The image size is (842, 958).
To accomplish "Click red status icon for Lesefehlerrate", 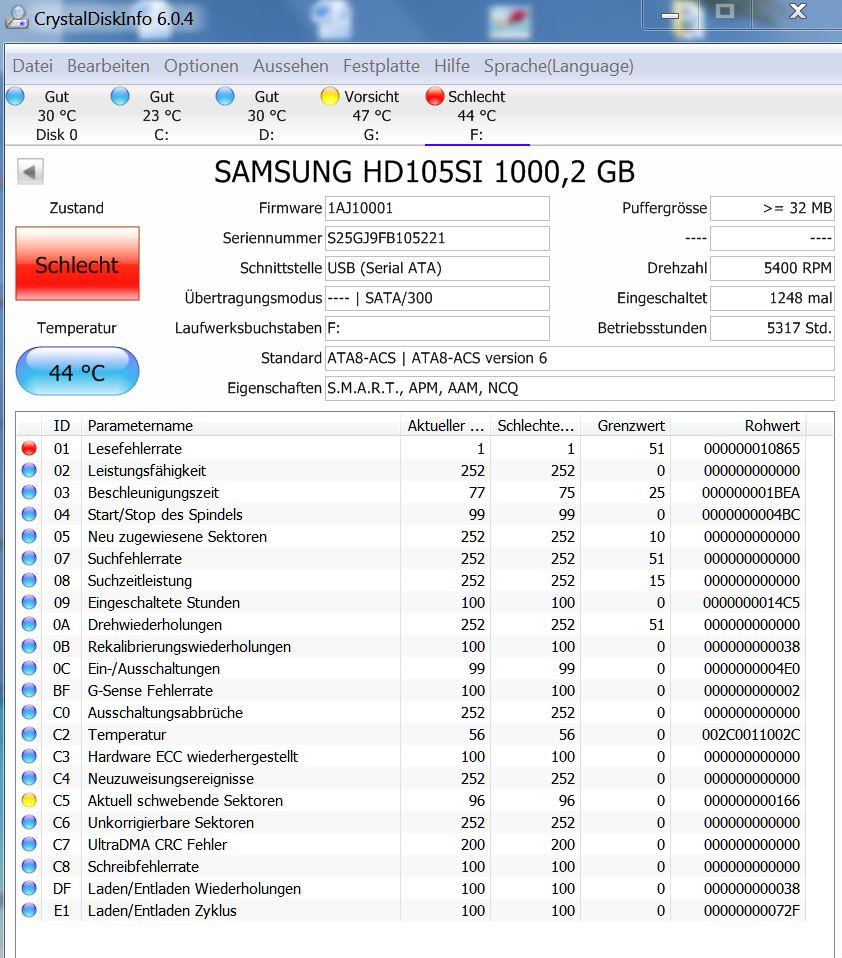I will [x=29, y=448].
